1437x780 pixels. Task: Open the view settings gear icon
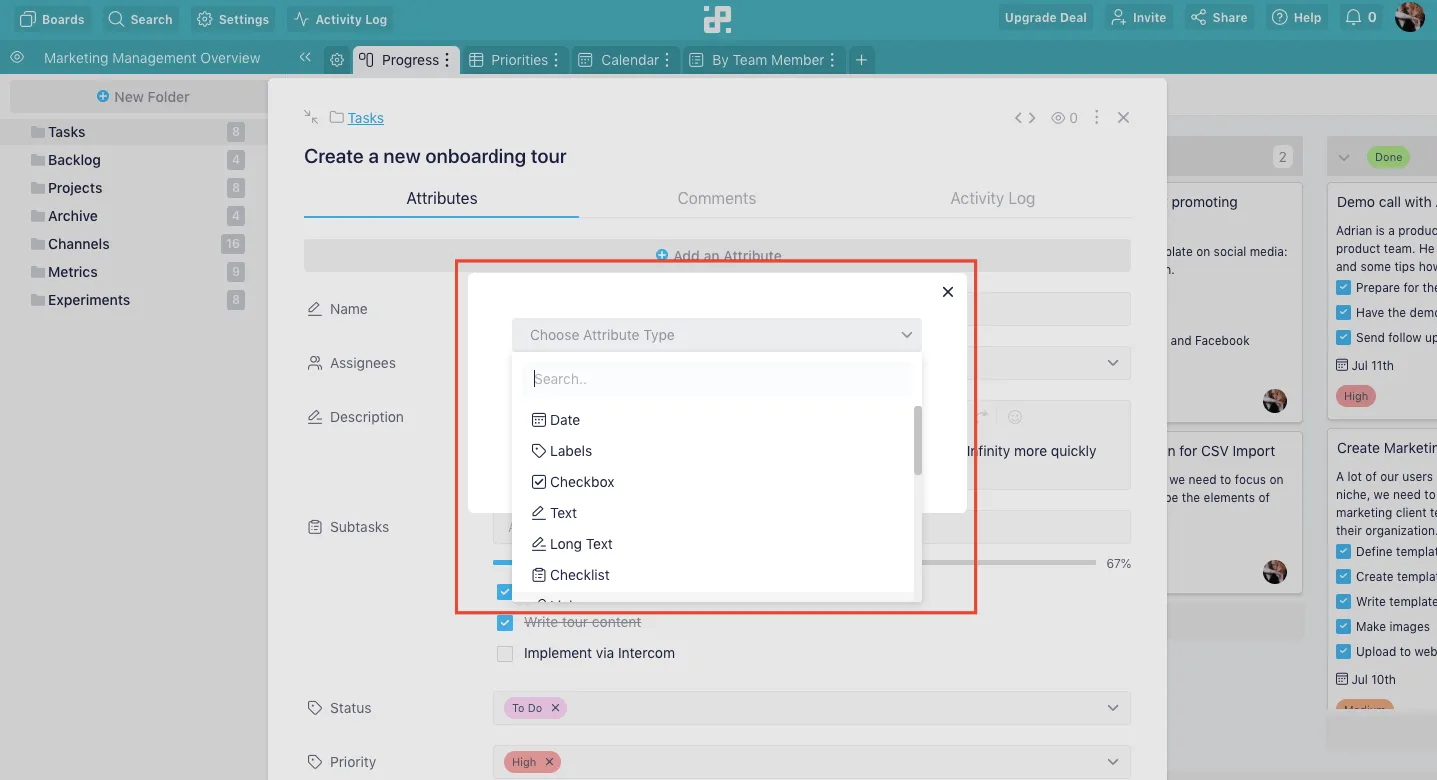tap(337, 60)
